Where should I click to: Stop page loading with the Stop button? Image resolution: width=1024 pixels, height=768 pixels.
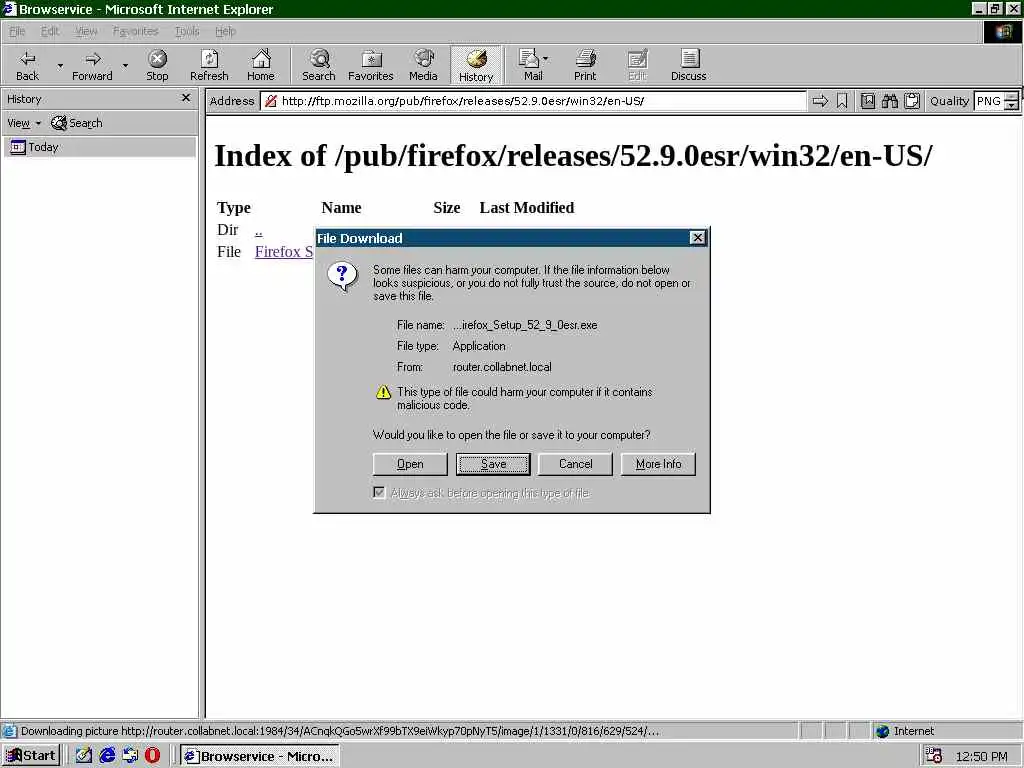tap(157, 65)
